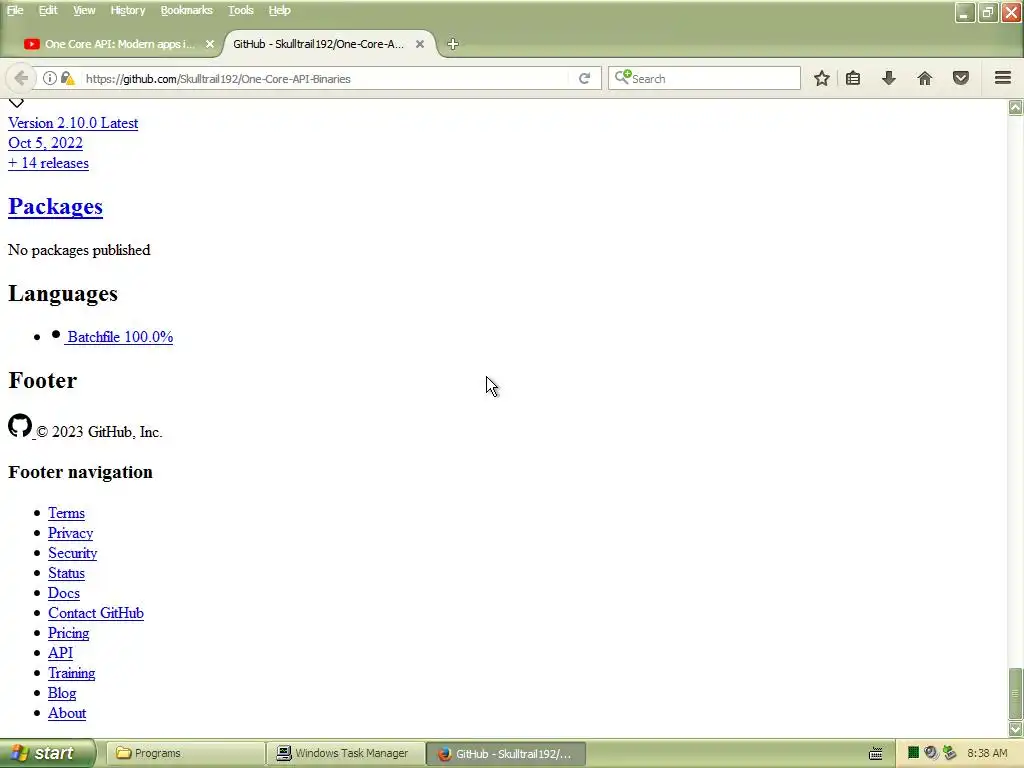Click the Safely Remove Hardware tray icon
1024x768 pixels.
click(950, 753)
